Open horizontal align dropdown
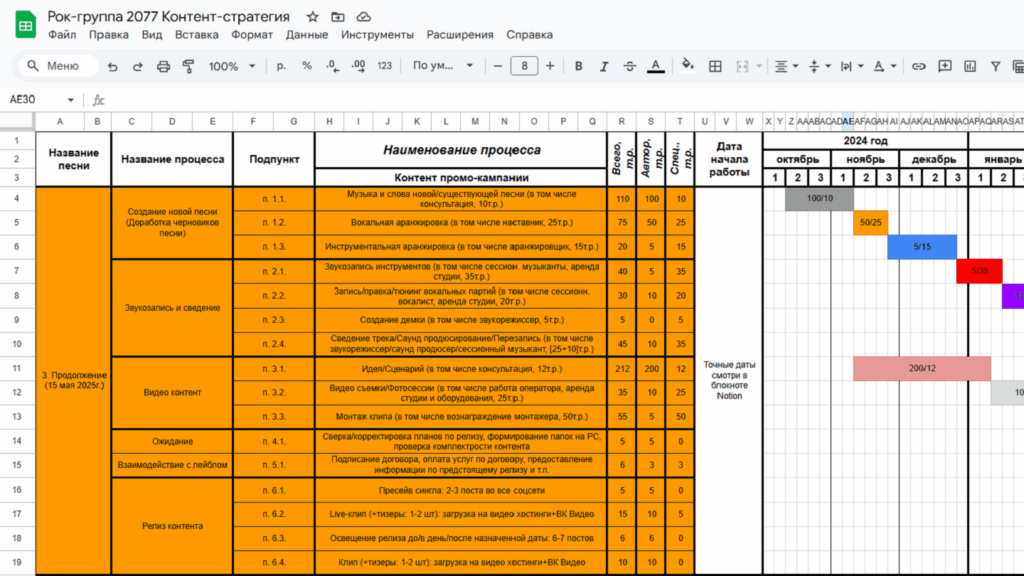Viewport: 1024px width, 576px height. click(x=786, y=66)
